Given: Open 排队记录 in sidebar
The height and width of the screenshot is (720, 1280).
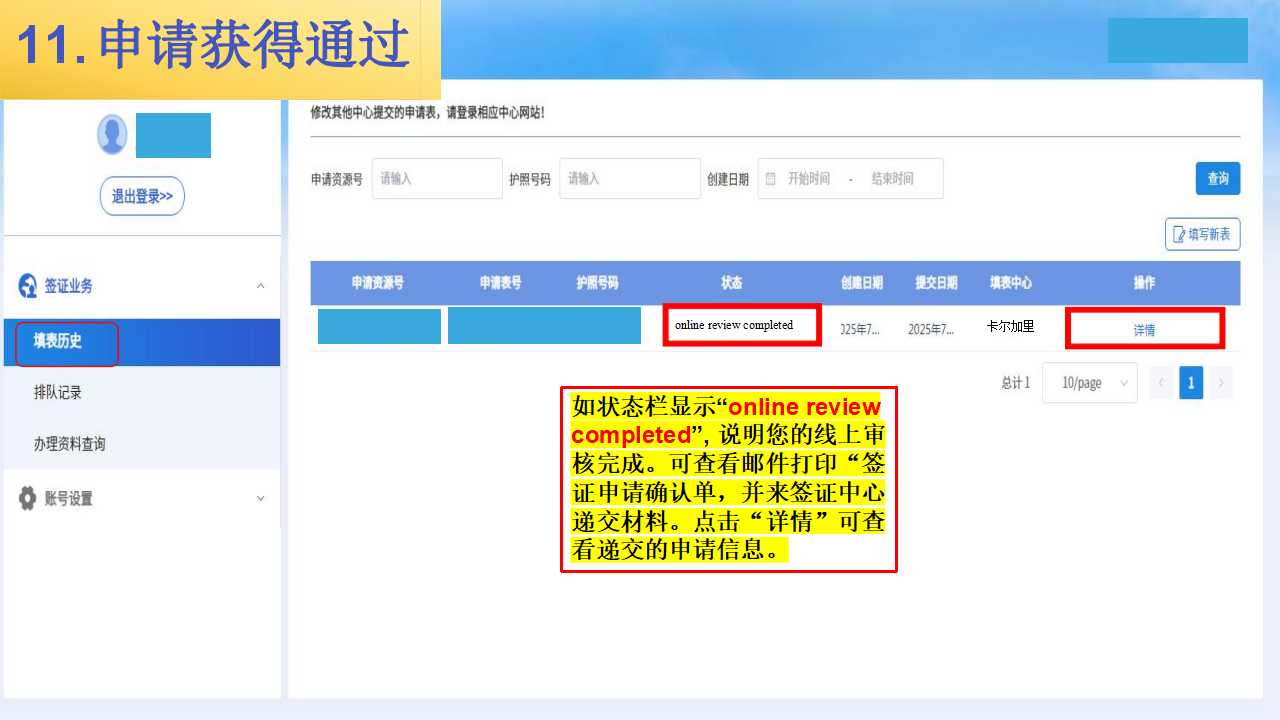Looking at the screenshot, I should 58,393.
